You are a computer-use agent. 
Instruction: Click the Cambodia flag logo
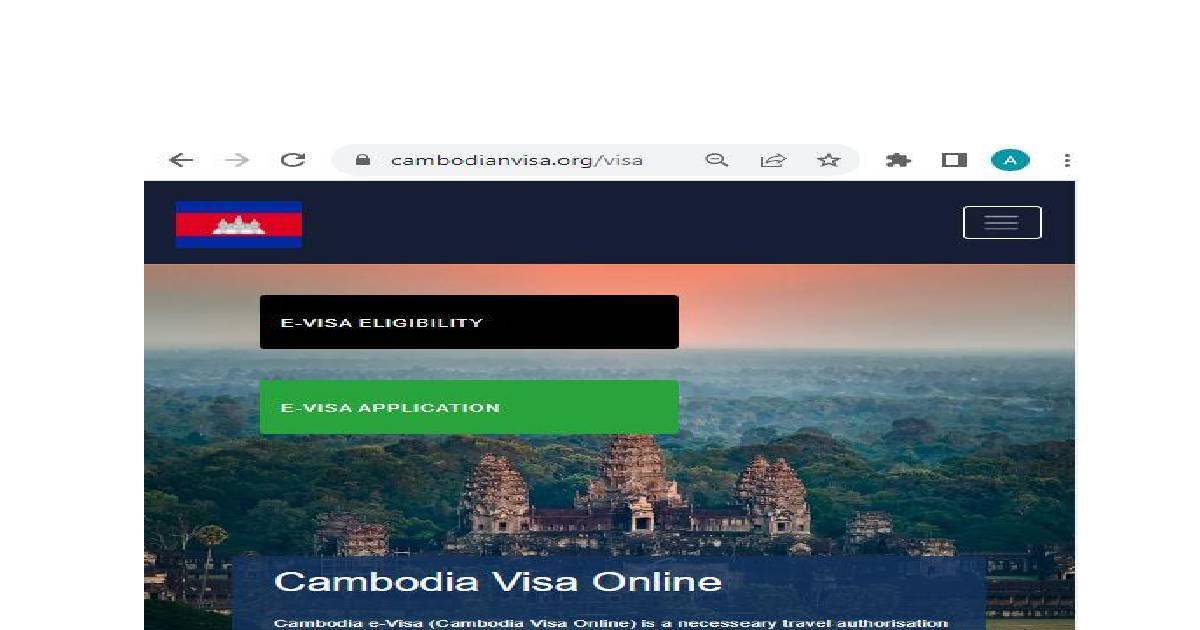tap(239, 224)
